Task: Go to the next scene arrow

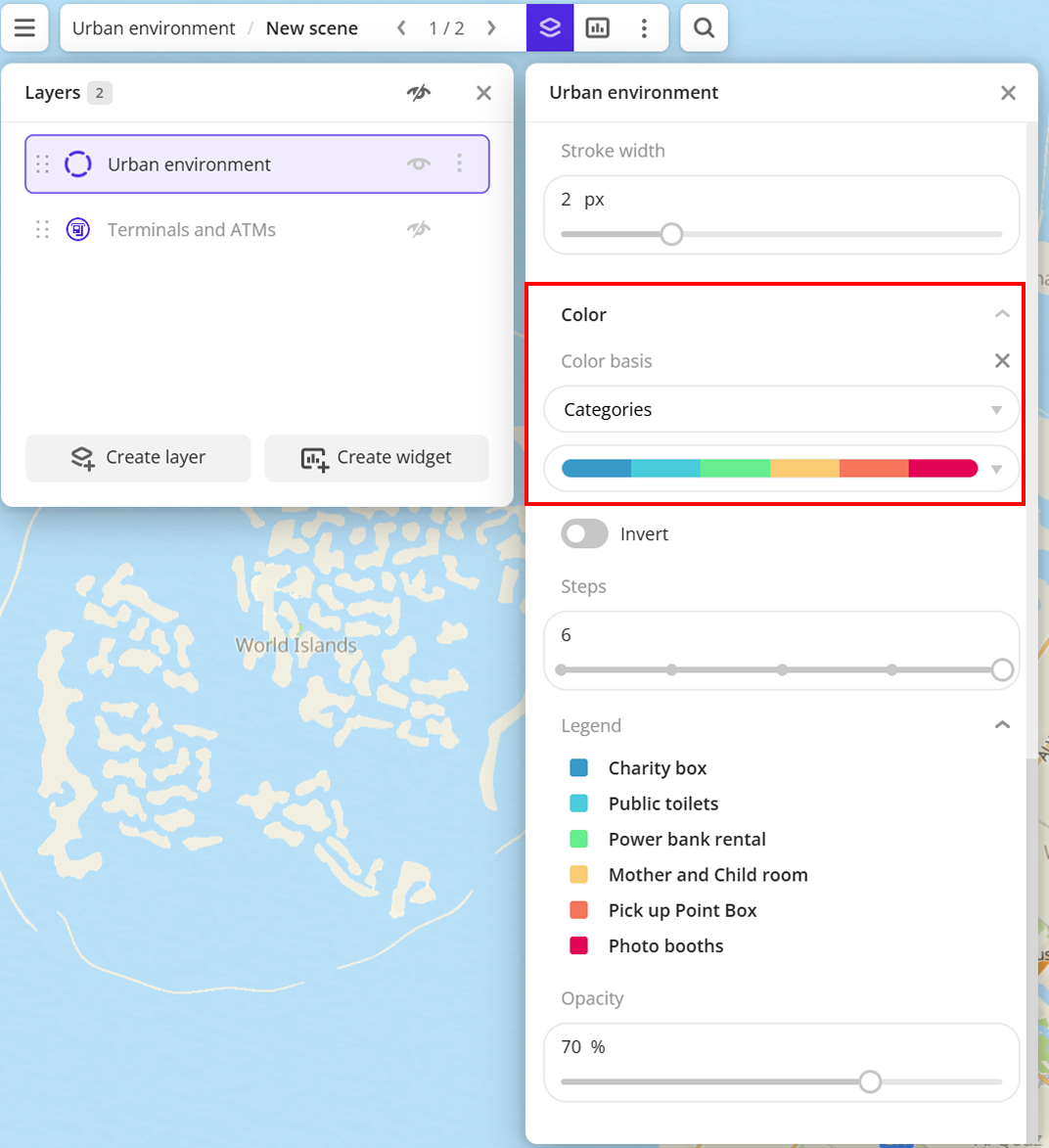Action: coord(491,28)
